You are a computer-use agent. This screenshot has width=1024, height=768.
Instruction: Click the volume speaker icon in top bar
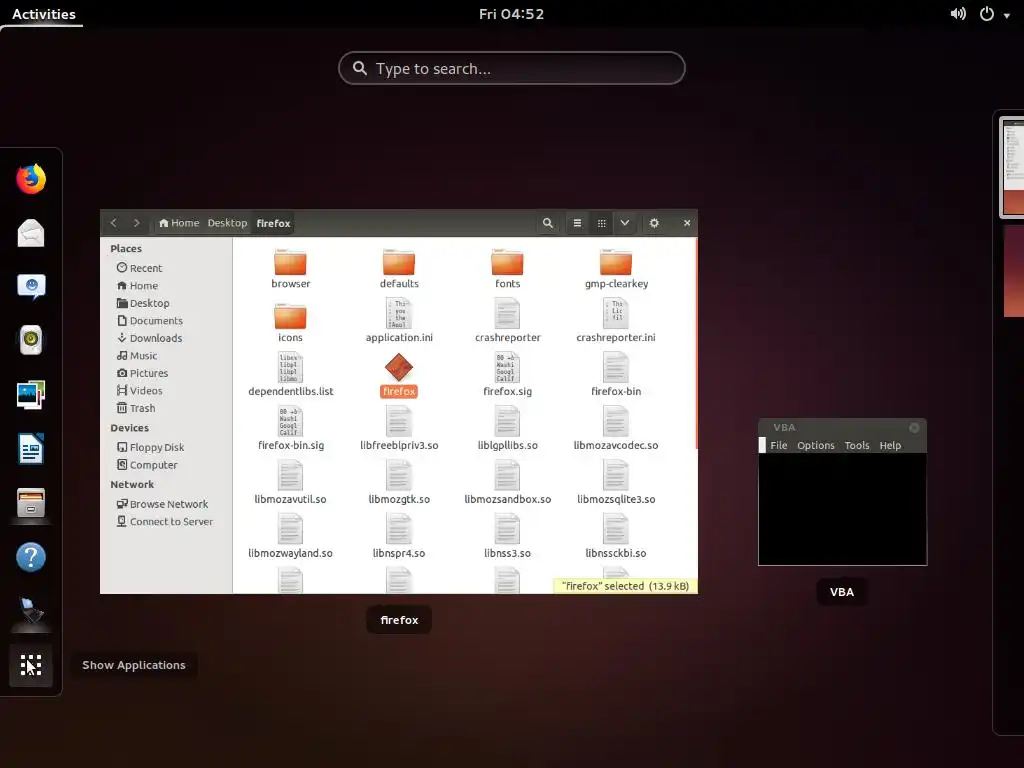pos(958,14)
